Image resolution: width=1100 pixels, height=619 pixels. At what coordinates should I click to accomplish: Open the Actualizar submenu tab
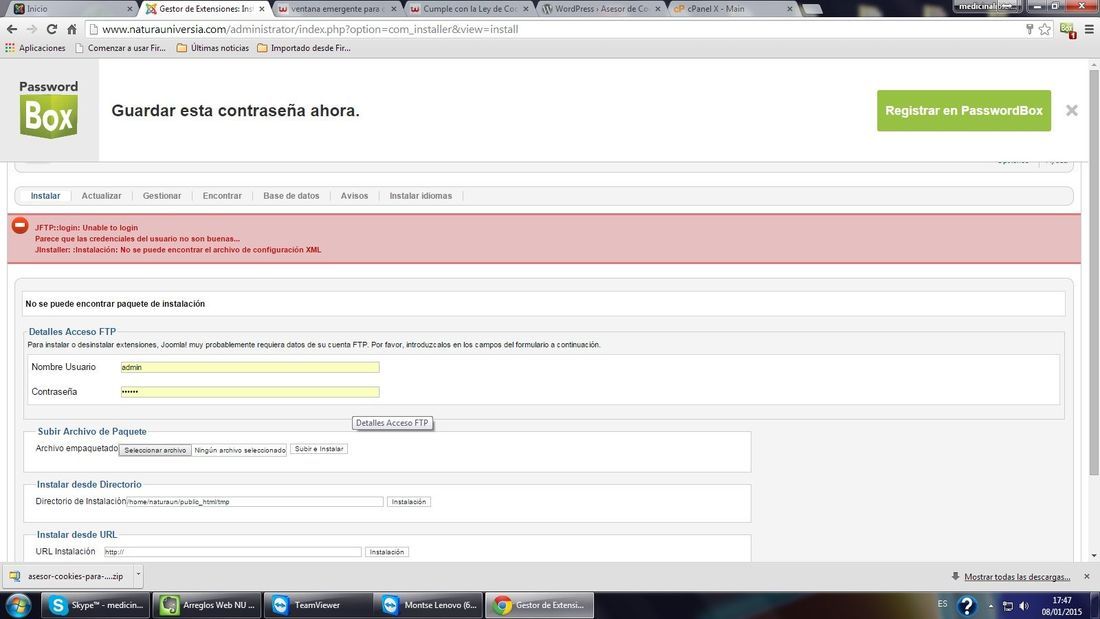tap(101, 196)
